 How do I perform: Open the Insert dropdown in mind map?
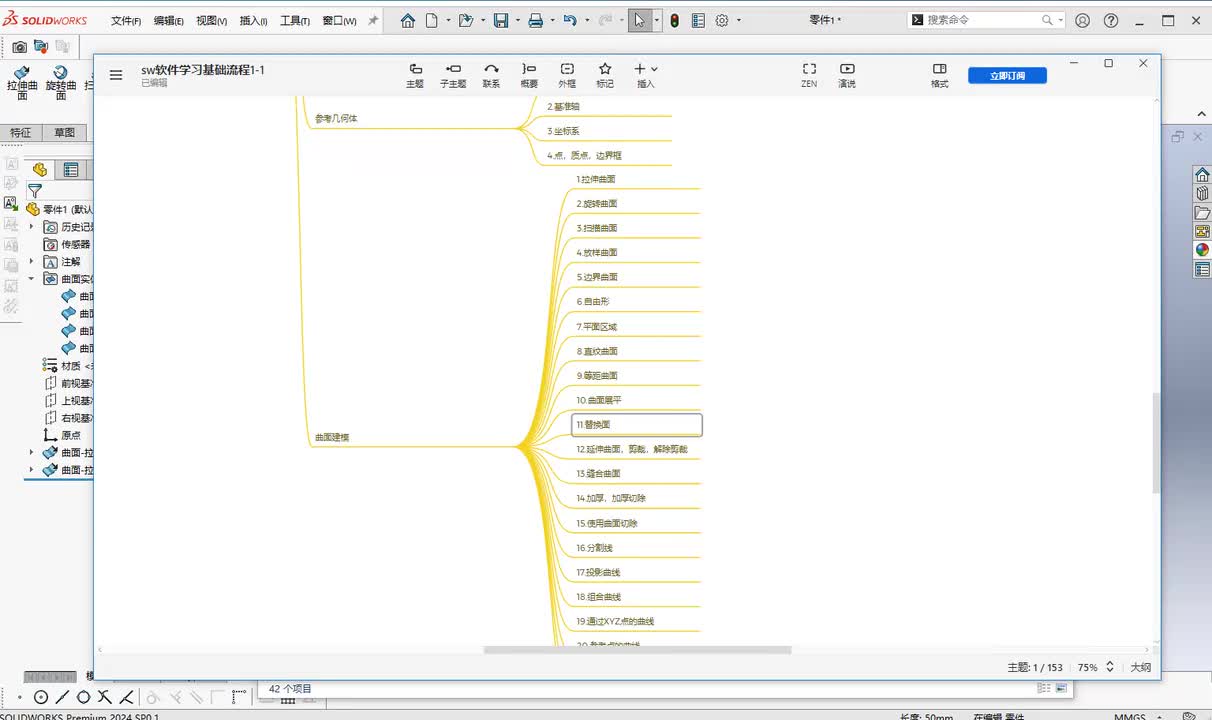[x=646, y=75]
